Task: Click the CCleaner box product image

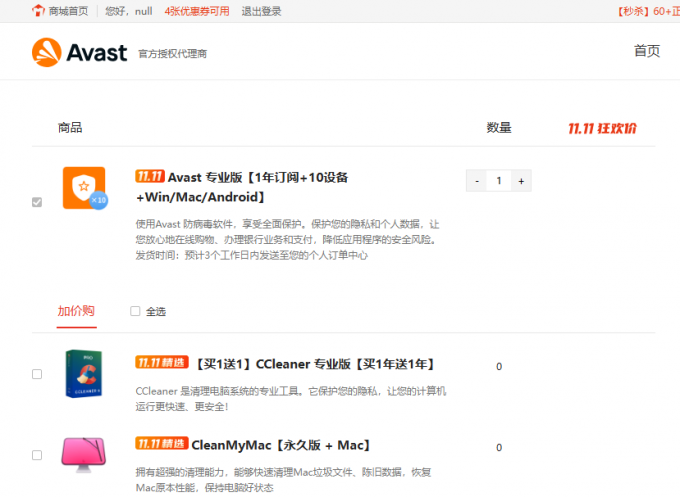Action: point(84,374)
